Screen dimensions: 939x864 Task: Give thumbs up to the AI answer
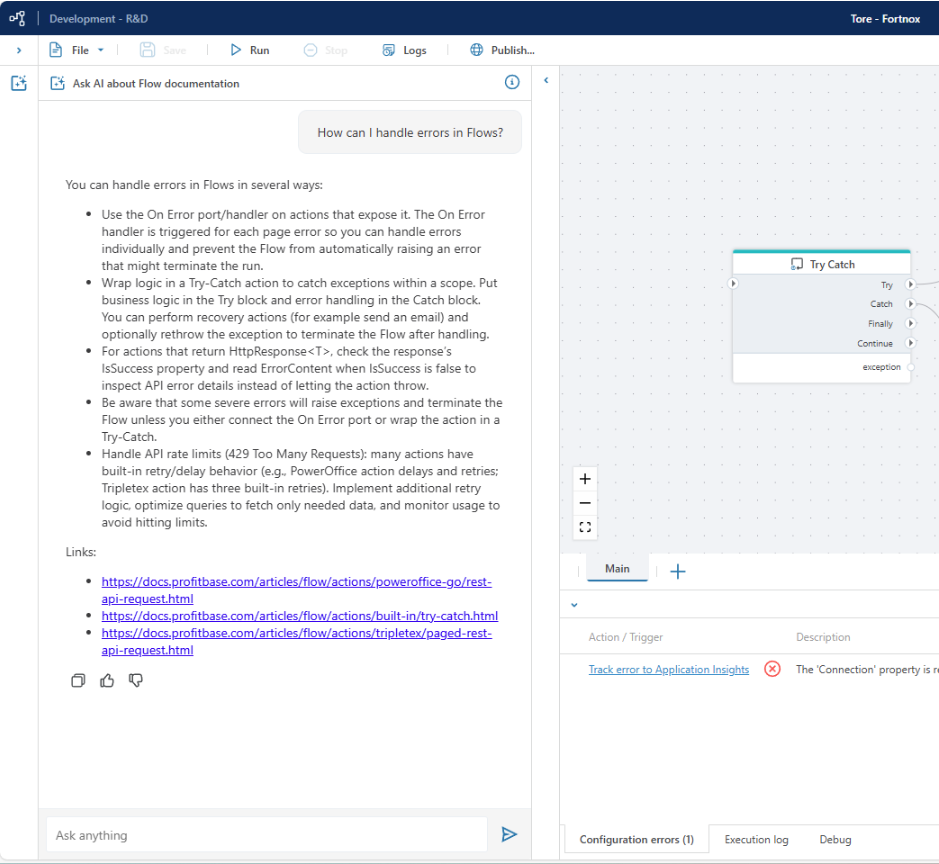click(107, 681)
